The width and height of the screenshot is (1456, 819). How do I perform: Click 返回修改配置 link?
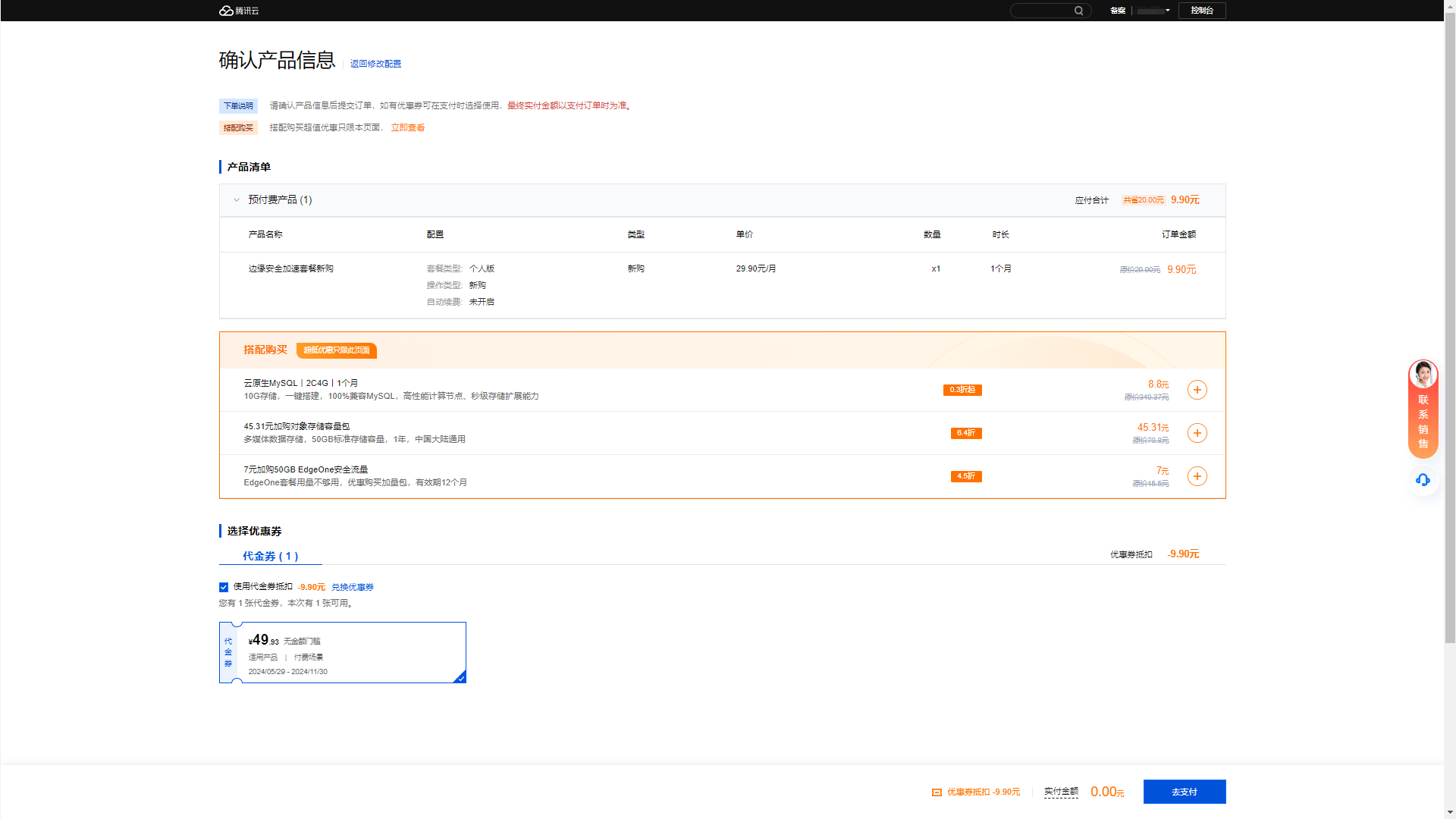pos(375,64)
